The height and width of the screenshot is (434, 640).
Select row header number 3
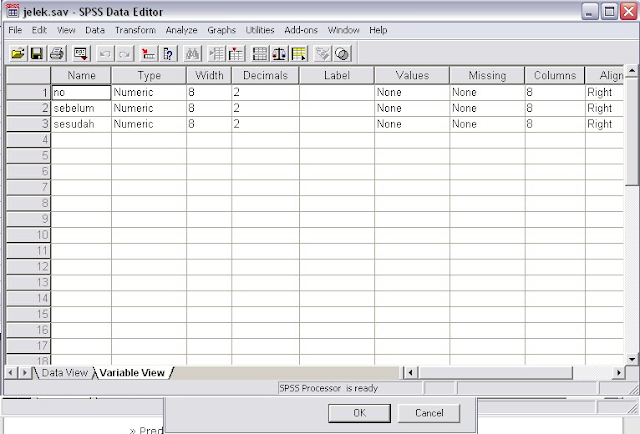(x=29, y=124)
